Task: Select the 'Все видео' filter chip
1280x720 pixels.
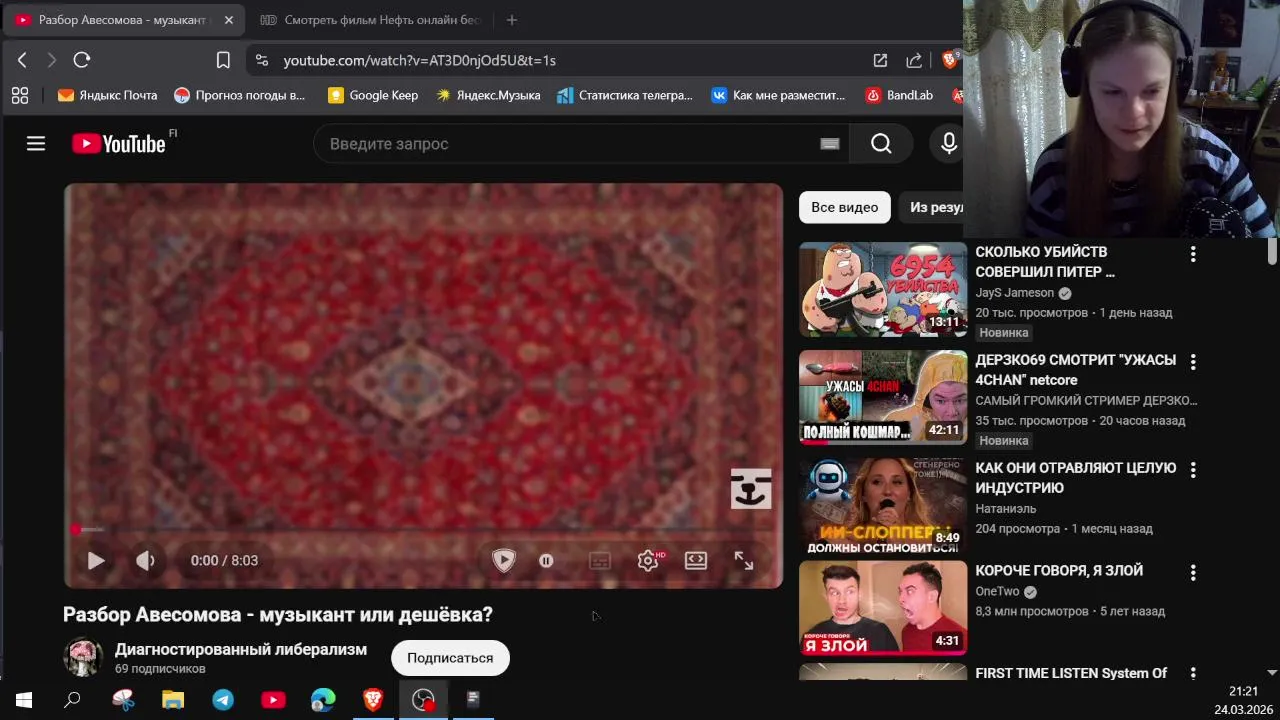Action: (845, 207)
